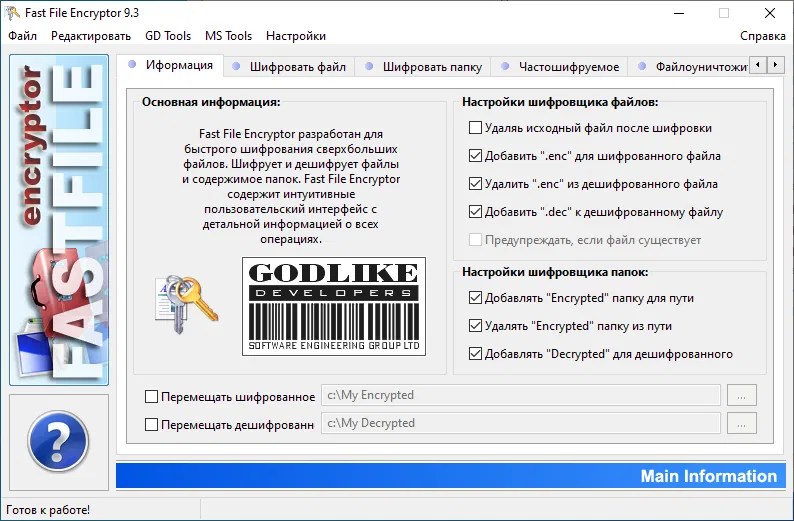Screen dimensions: 794x521
Task: Minimize the Fast File Encryptor window
Action: click(679, 13)
